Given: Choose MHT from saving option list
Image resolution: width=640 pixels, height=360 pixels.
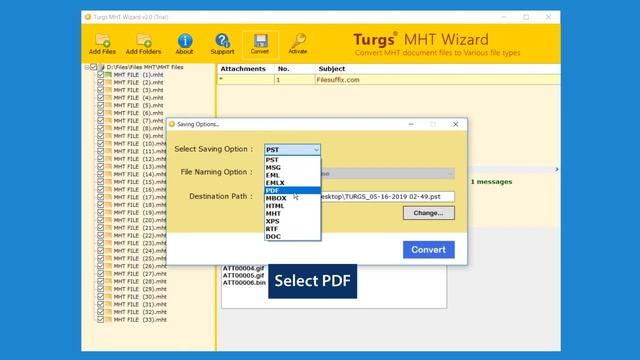Looking at the screenshot, I should pyautogui.click(x=292, y=213).
